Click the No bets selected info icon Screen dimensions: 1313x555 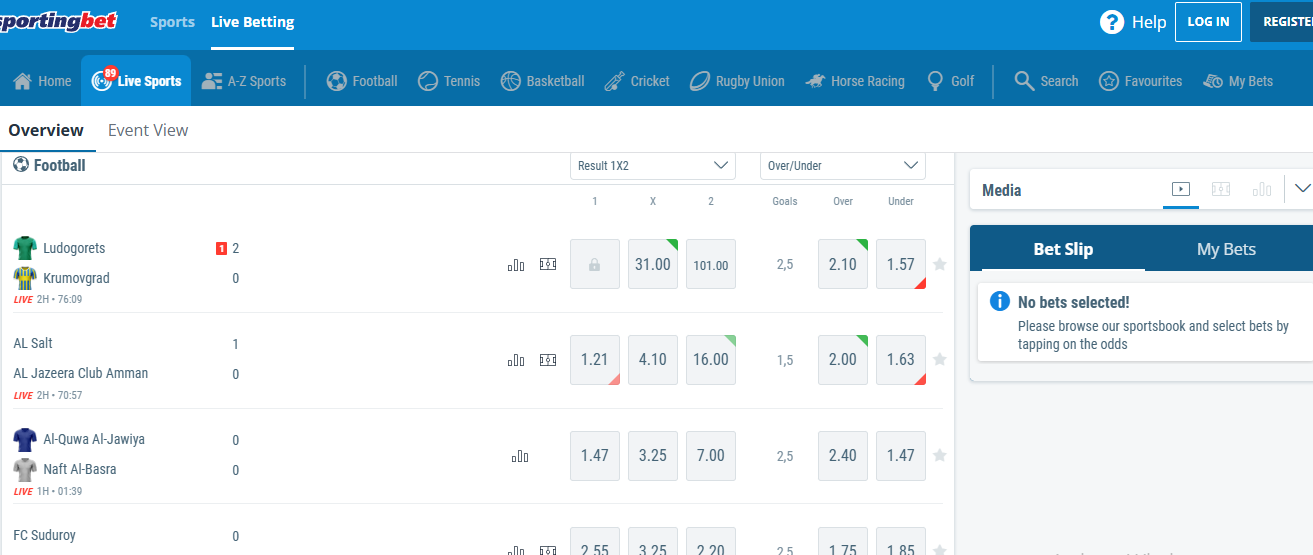(x=999, y=302)
